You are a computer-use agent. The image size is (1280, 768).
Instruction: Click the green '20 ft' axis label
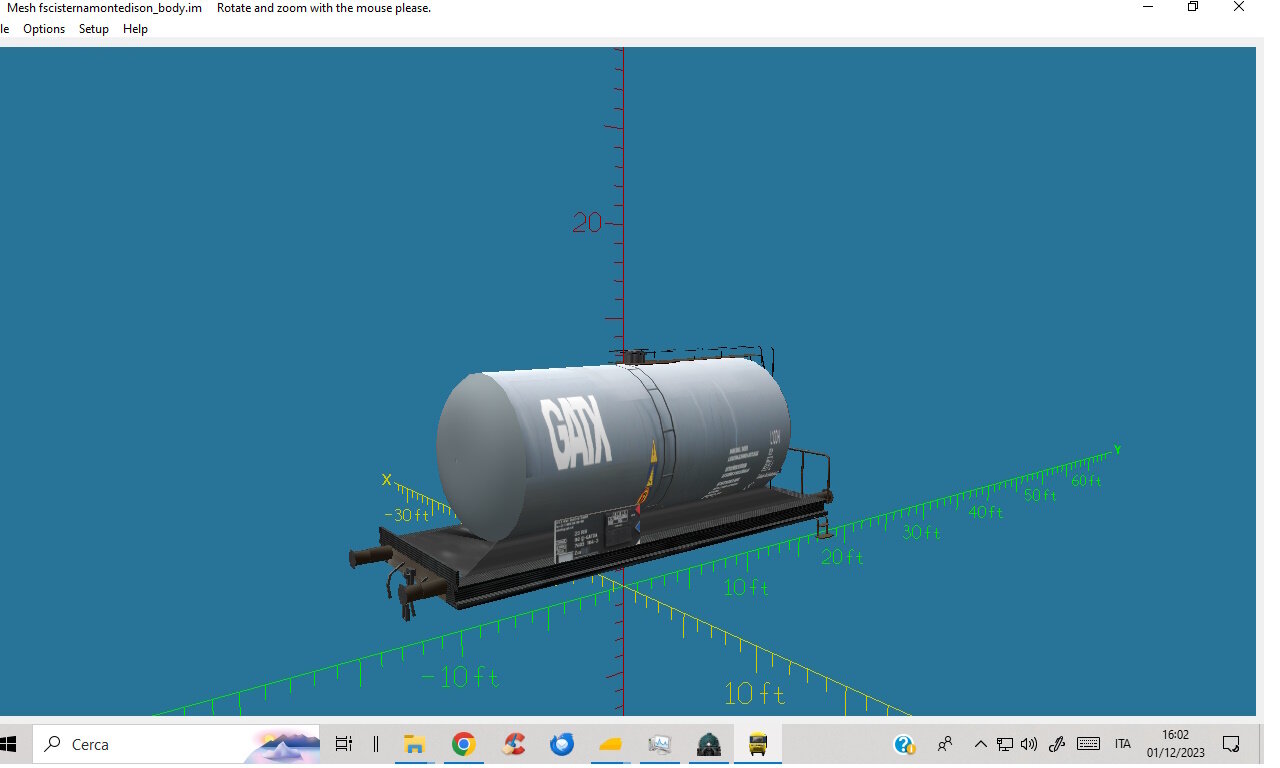point(842,557)
